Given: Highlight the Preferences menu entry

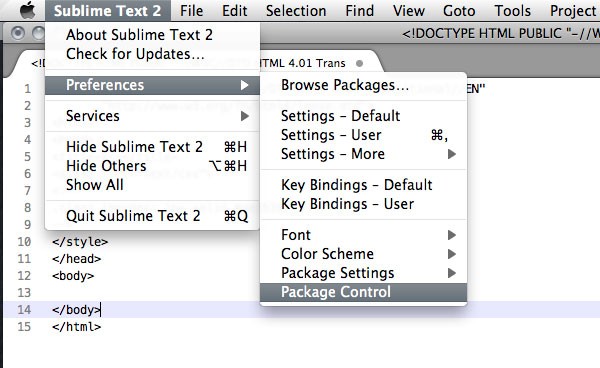Looking at the screenshot, I should (x=152, y=85).
